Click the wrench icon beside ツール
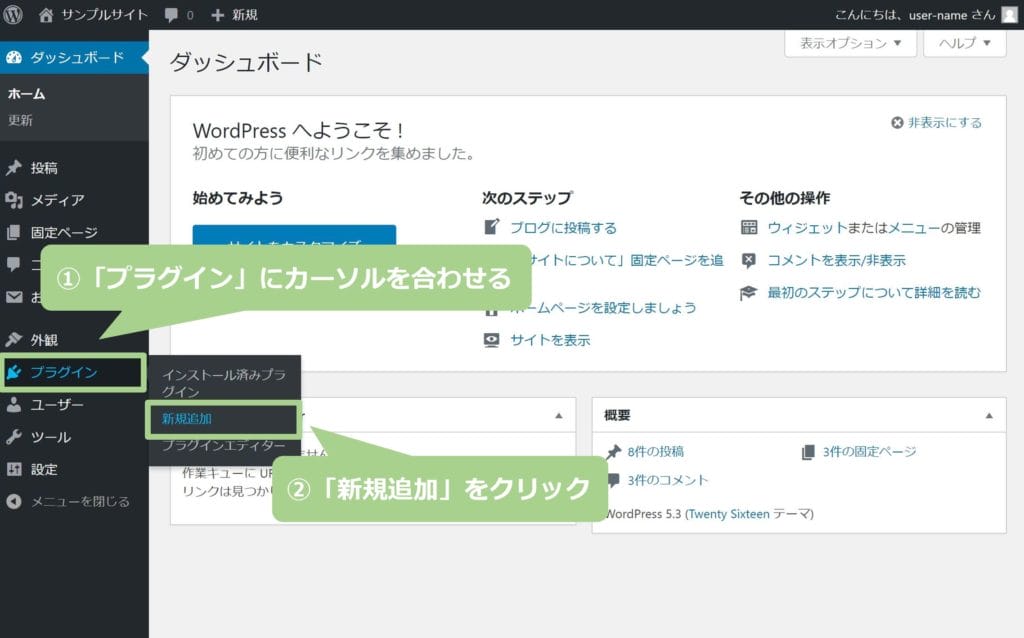Viewport: 1024px width, 638px height. 14,437
